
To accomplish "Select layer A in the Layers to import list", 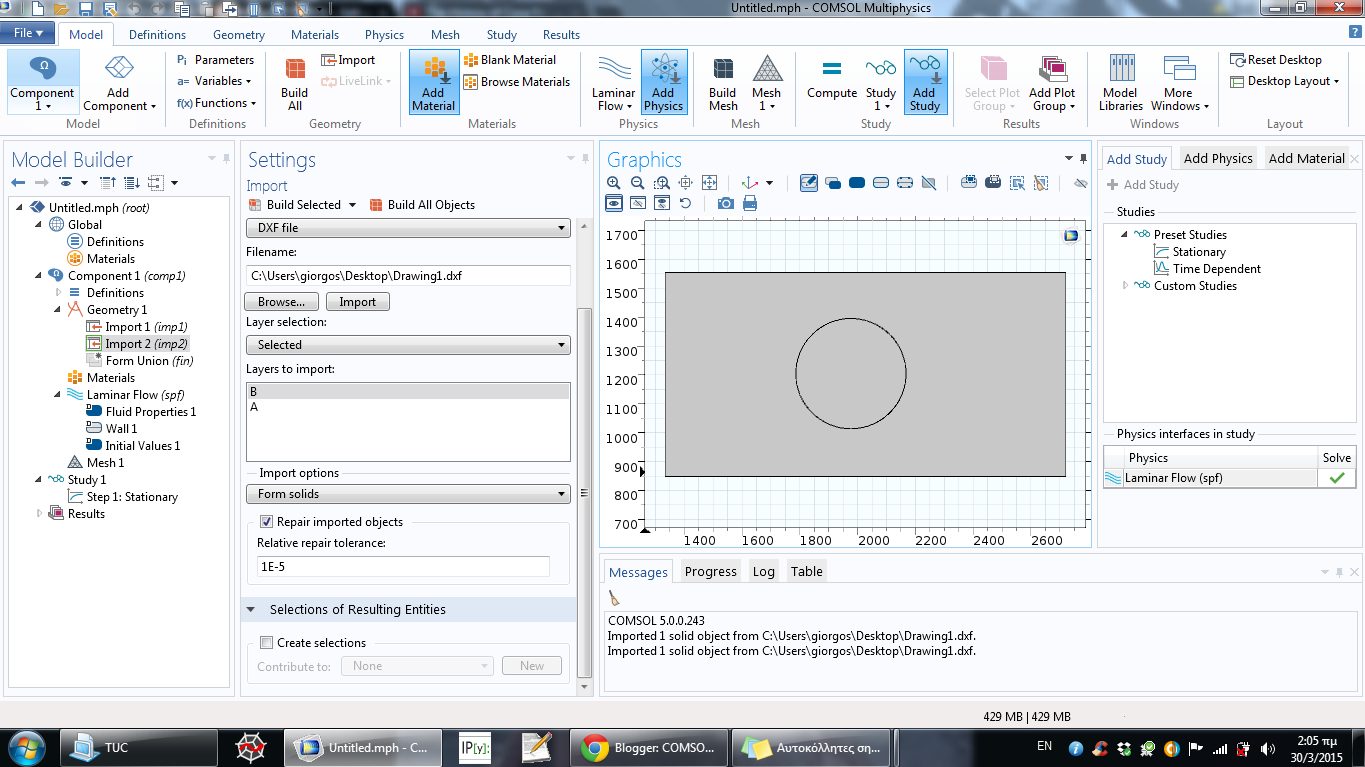I will tap(255, 407).
